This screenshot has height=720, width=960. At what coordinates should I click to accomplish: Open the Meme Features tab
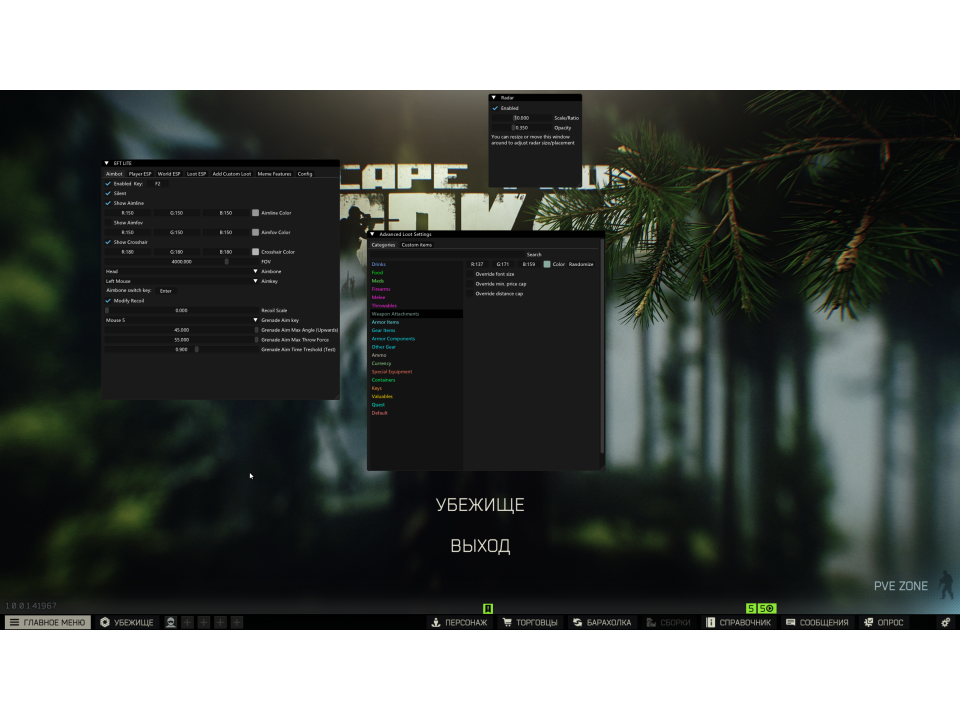pos(274,174)
